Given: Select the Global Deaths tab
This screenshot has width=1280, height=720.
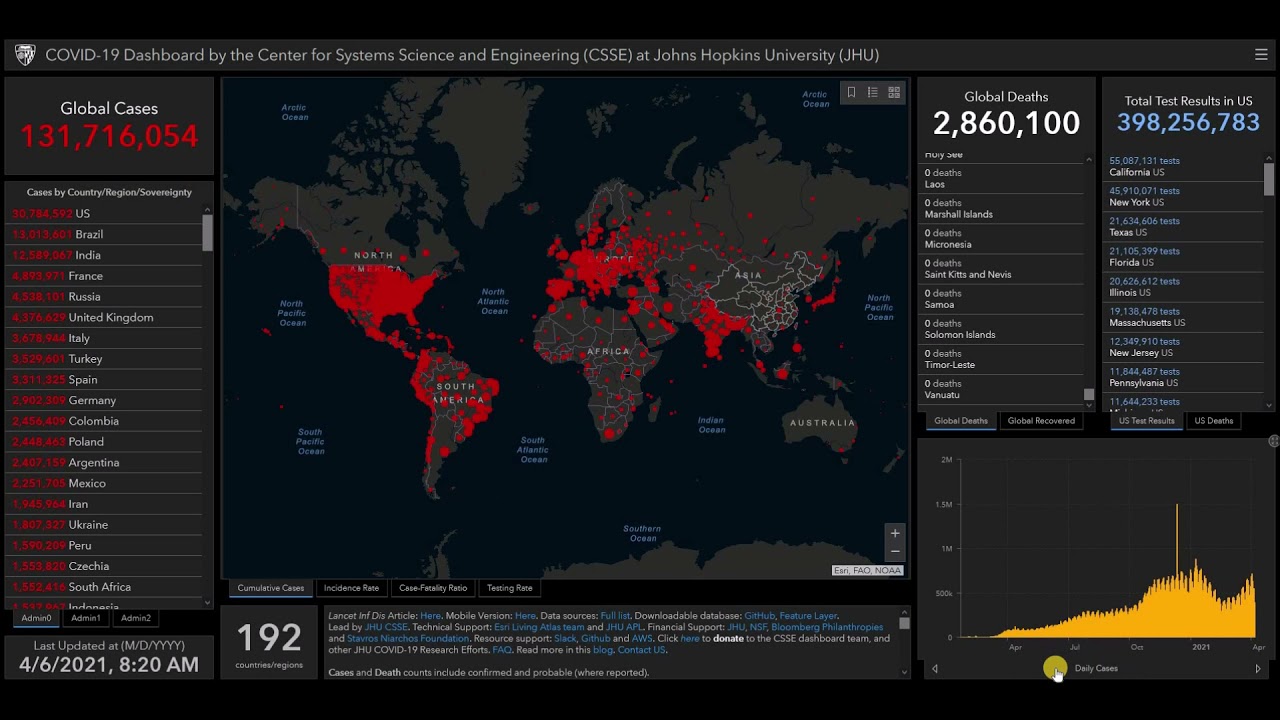Looking at the screenshot, I should [961, 421].
